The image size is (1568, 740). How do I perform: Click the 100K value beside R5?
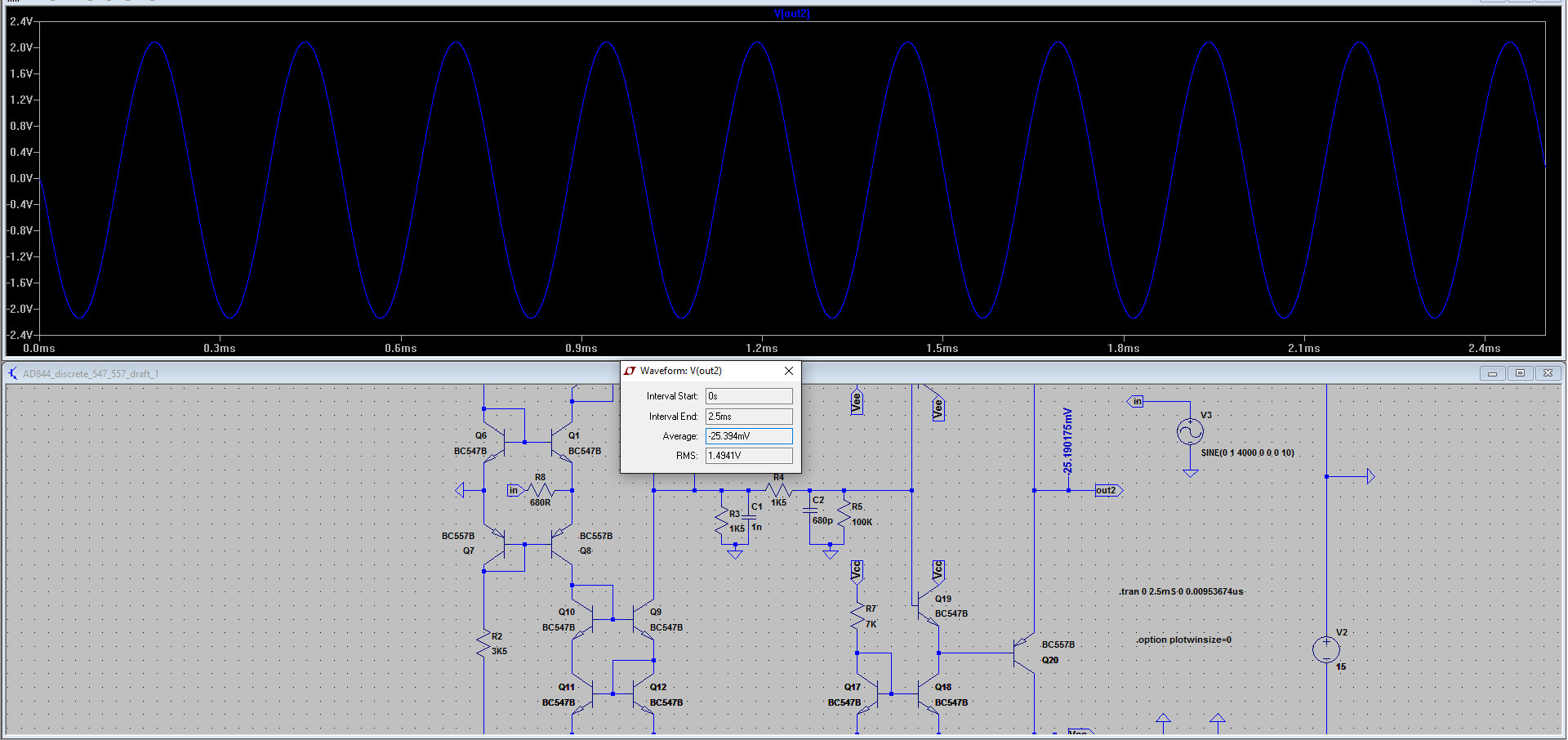pos(862,522)
